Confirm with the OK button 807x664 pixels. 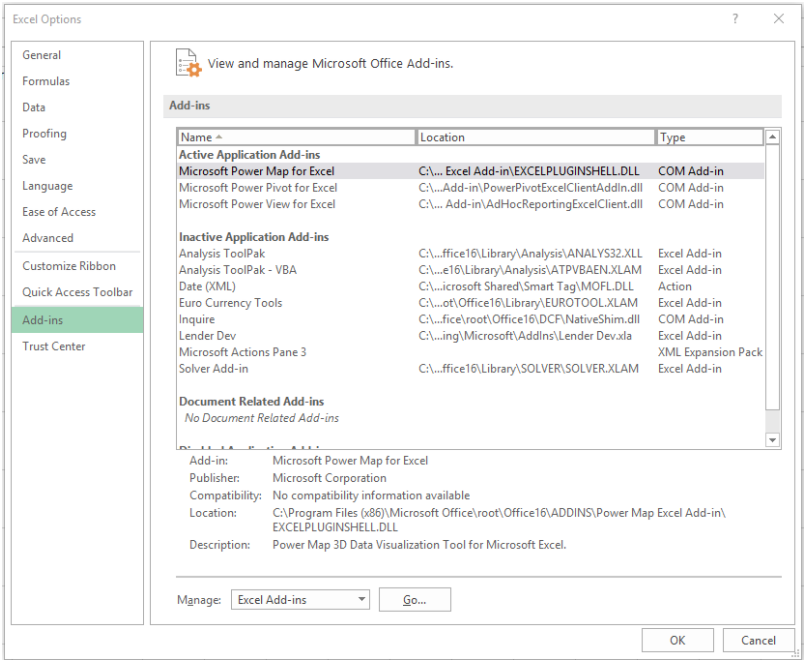[677, 641]
